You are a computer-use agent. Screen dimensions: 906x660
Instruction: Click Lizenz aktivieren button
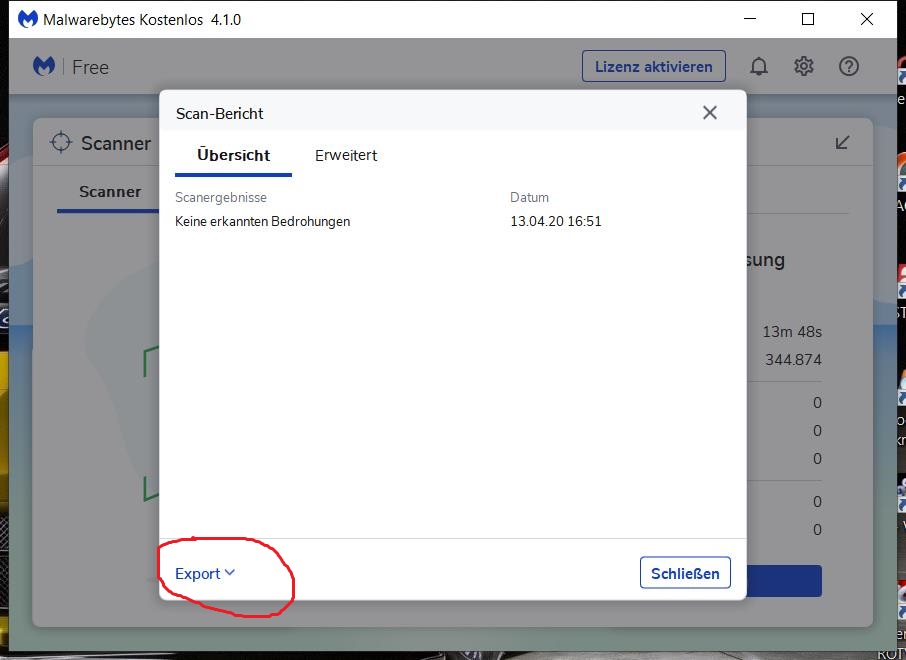pyautogui.click(x=653, y=66)
